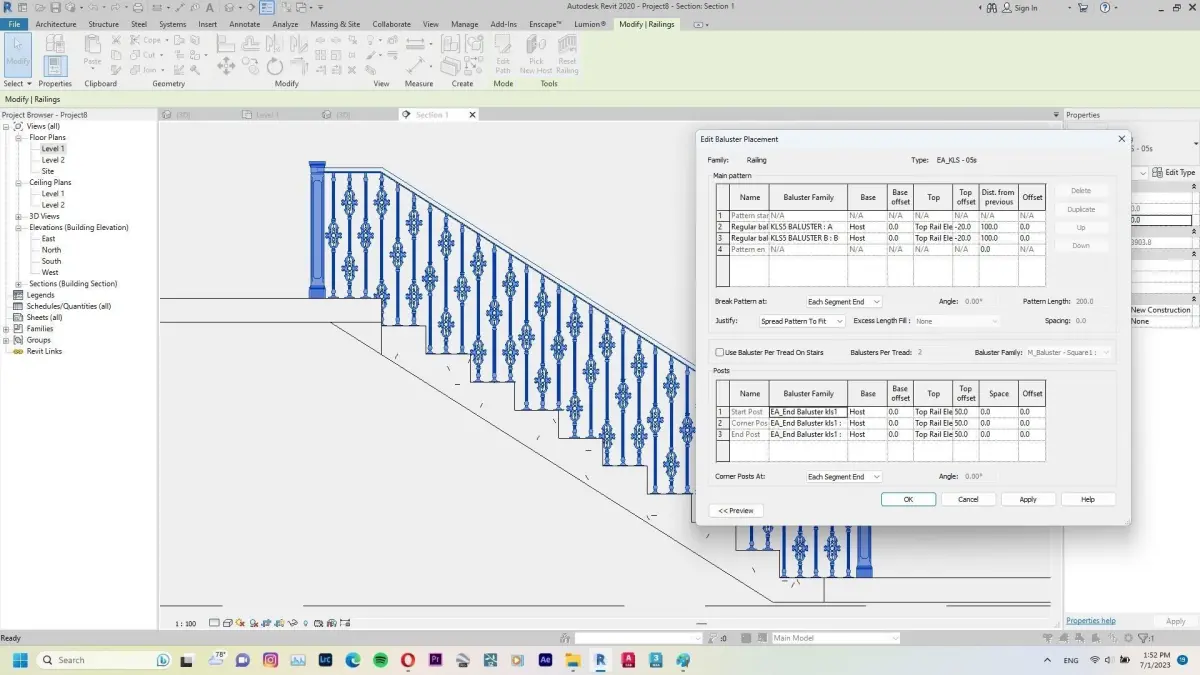Open the Justify Spread Pattern To Fit dropdown
The image size is (1200, 675).
point(801,321)
